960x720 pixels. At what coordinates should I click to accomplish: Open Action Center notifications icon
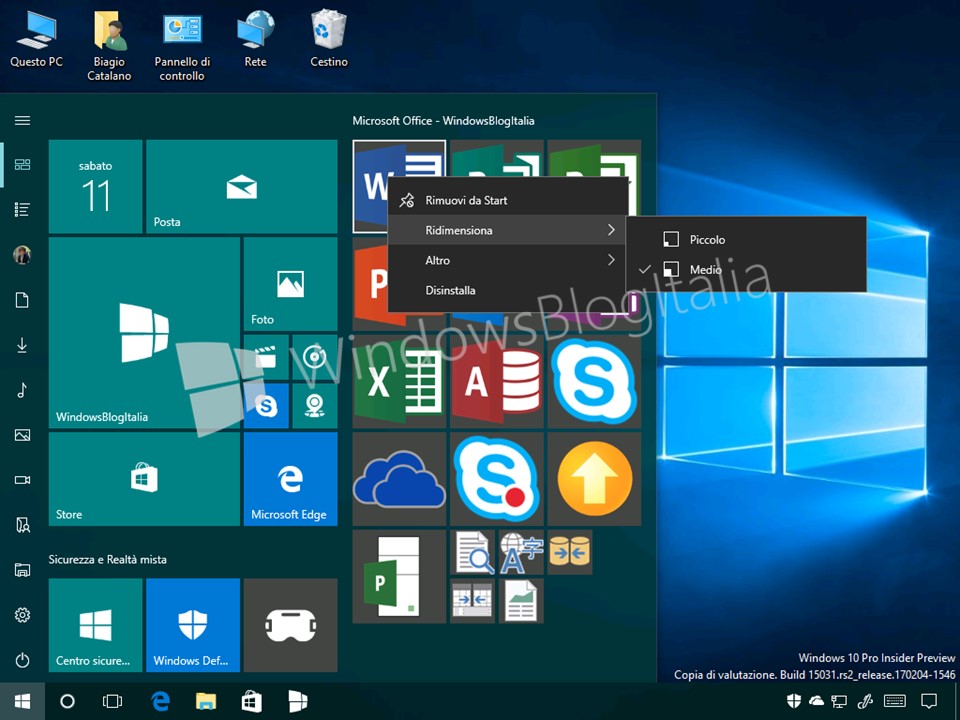pos(929,701)
